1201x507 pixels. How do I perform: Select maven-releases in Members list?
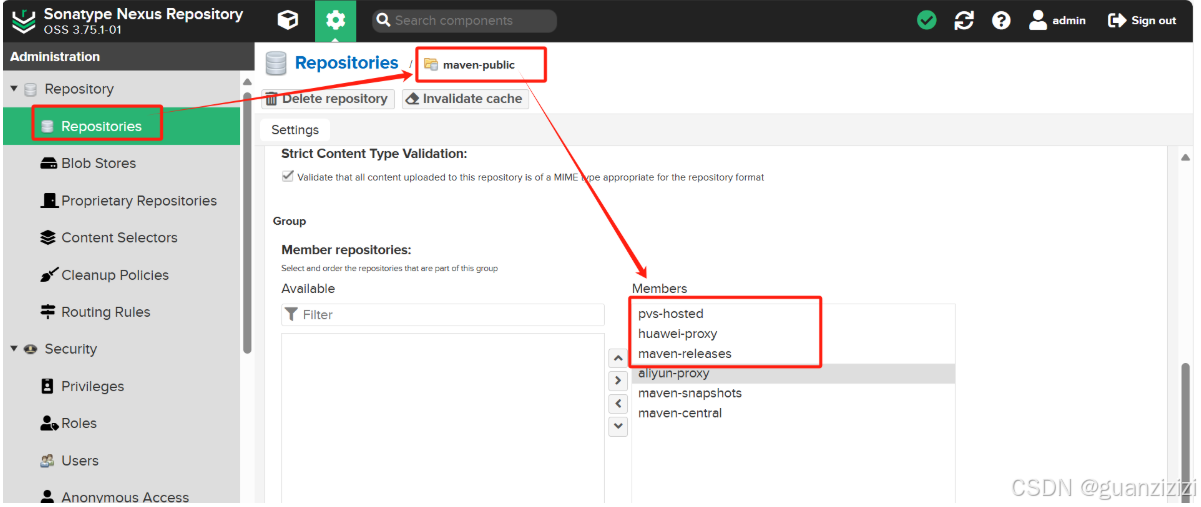click(x=793, y=354)
